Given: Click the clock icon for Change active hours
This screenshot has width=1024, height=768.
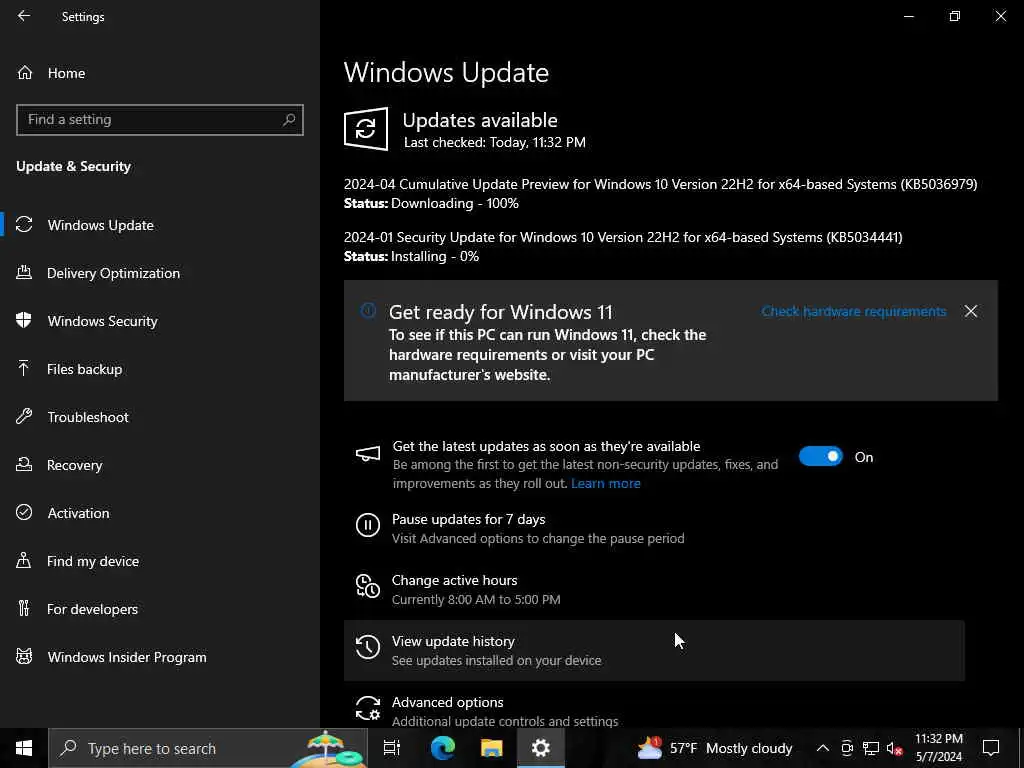Looking at the screenshot, I should (368, 586).
